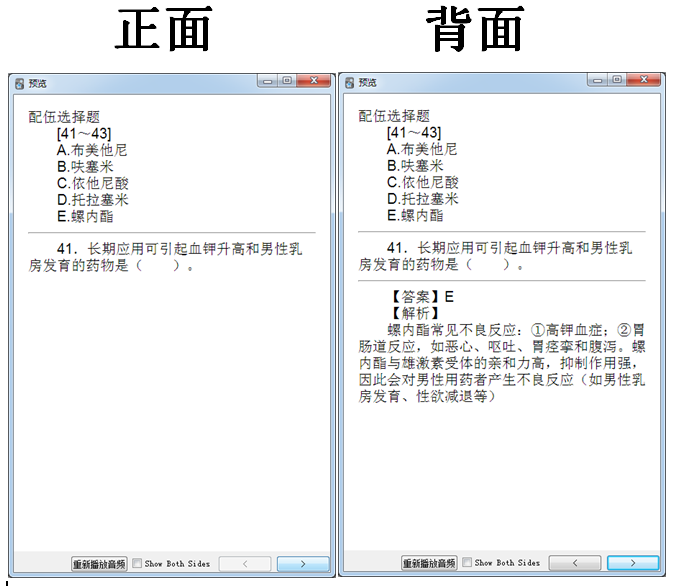Go to next card in front-side preview
Screen dimensions: 674x586
click(303, 564)
